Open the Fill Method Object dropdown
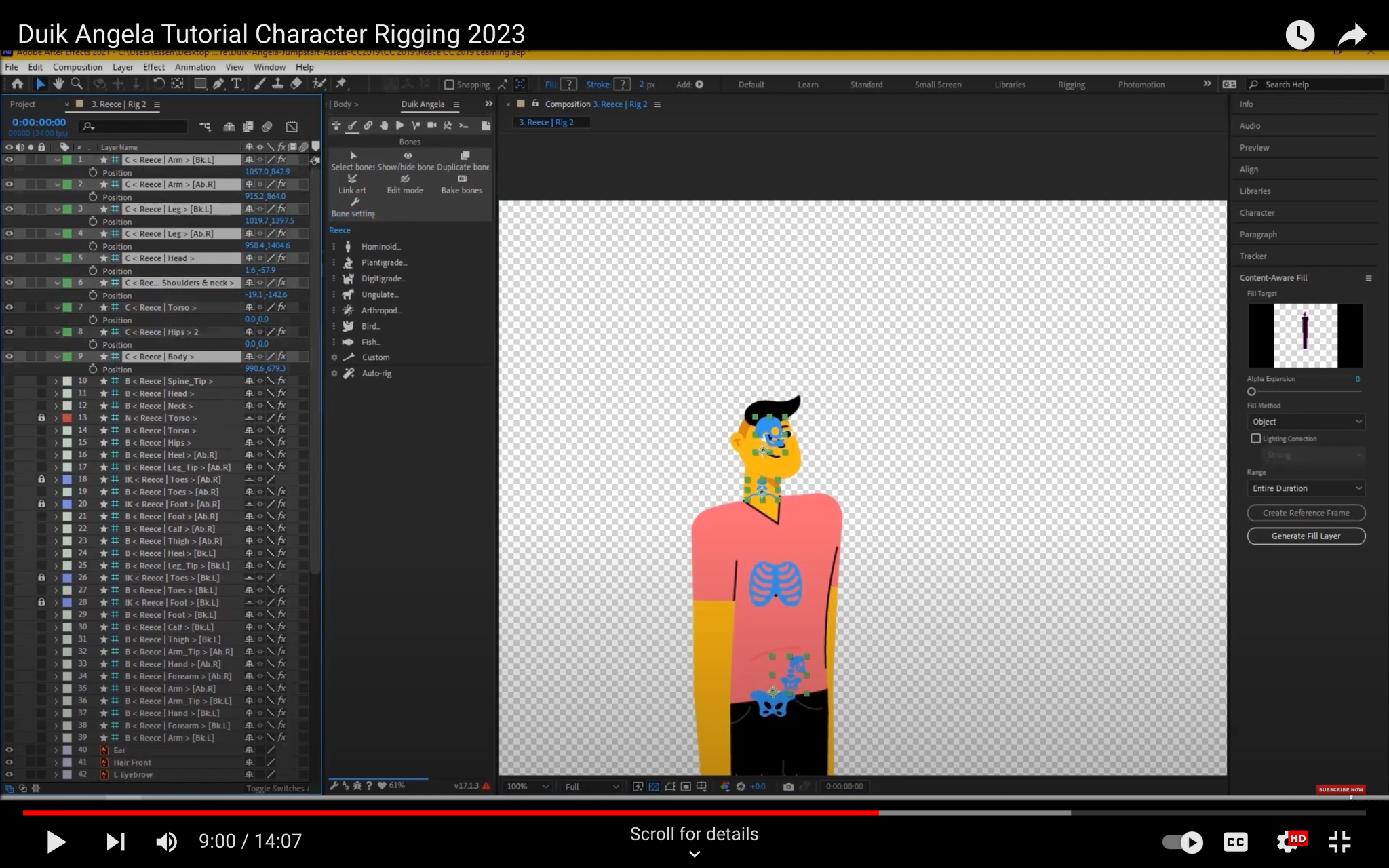Viewport: 1389px width, 868px height. pyautogui.click(x=1306, y=422)
